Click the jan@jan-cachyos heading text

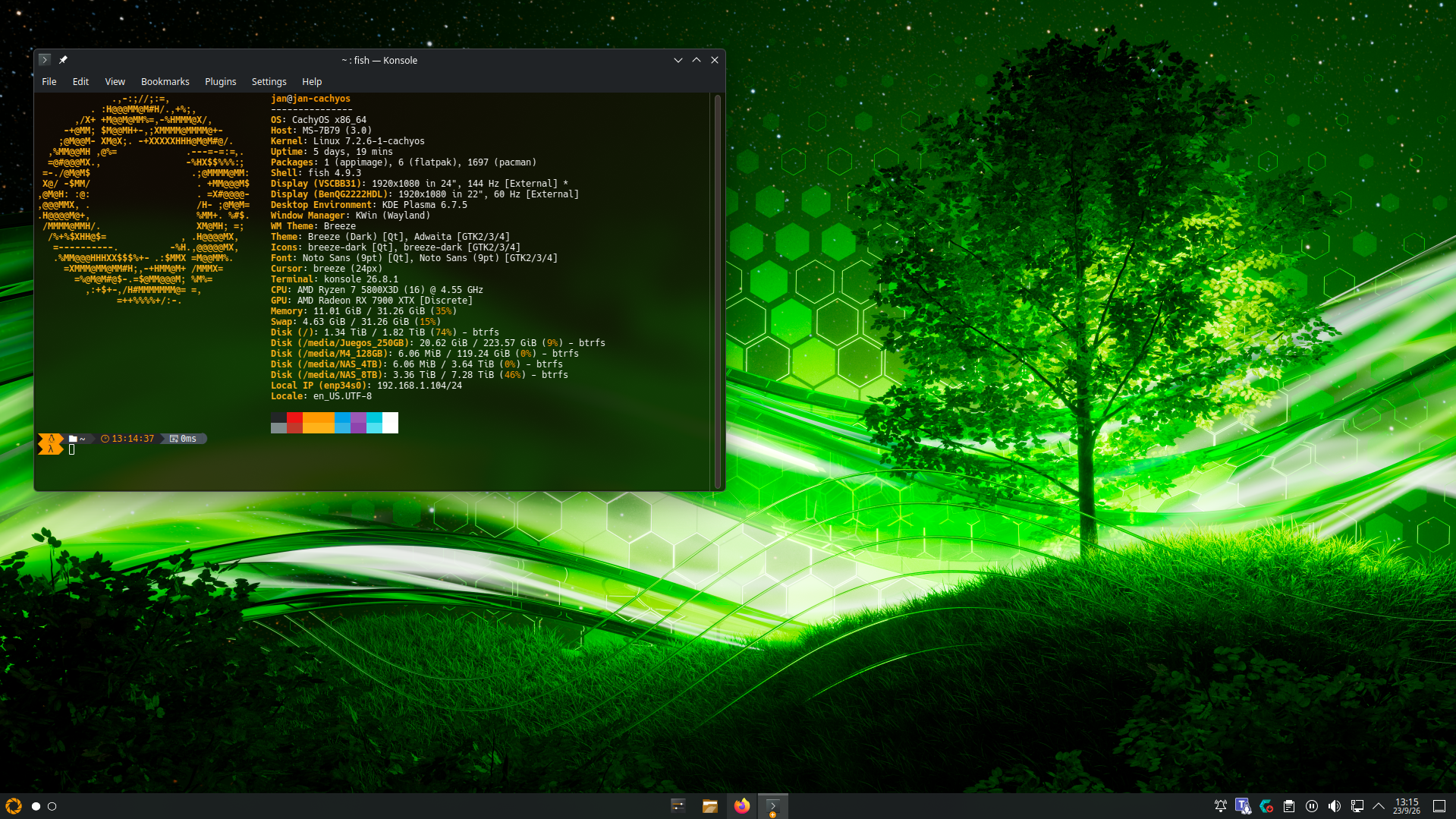310,99
